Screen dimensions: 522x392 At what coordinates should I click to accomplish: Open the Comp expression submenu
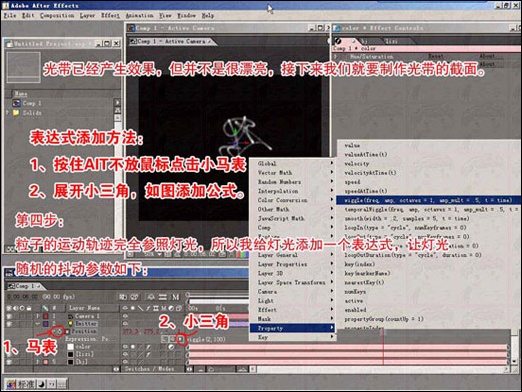(292, 228)
